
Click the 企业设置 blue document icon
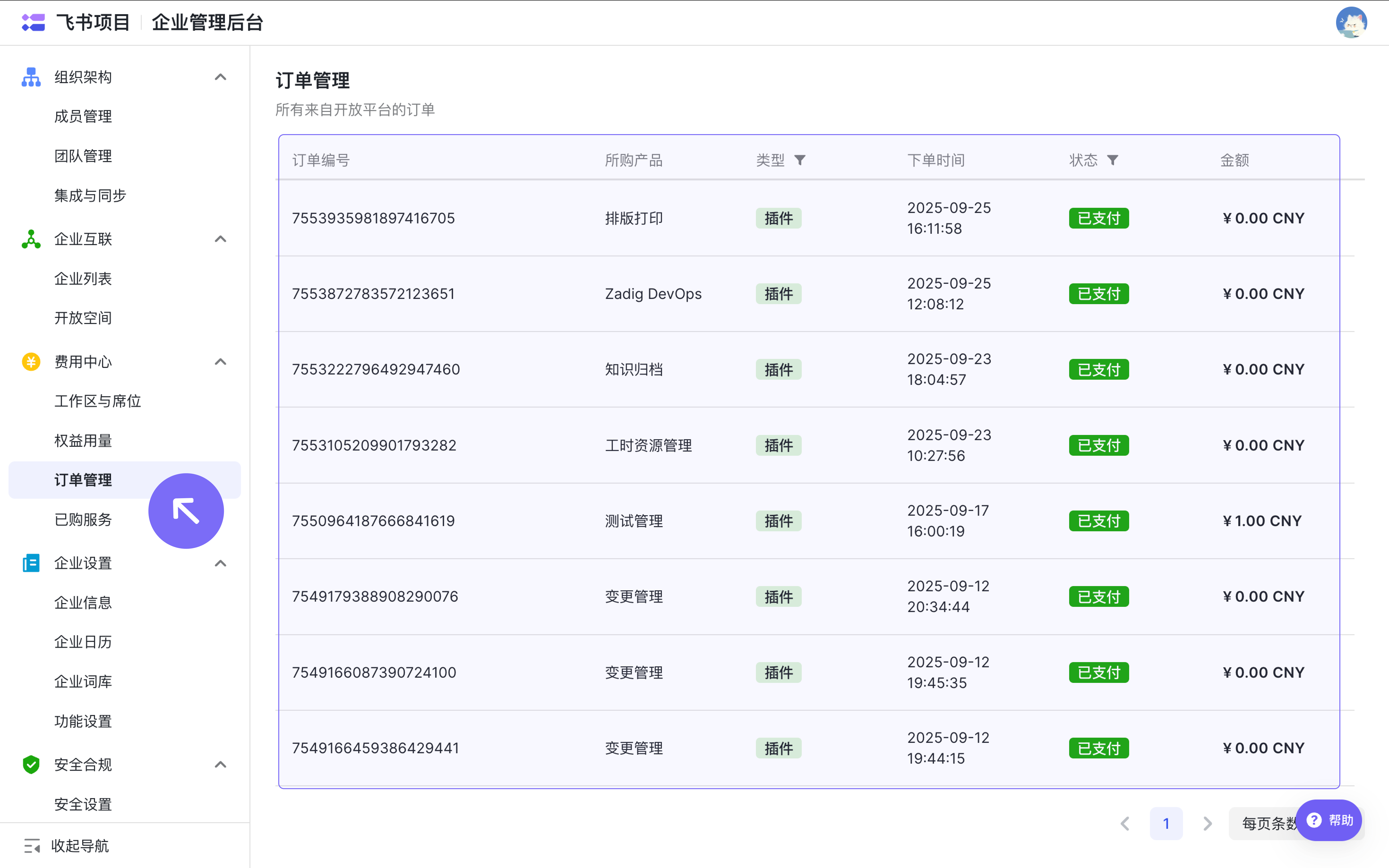[x=31, y=563]
